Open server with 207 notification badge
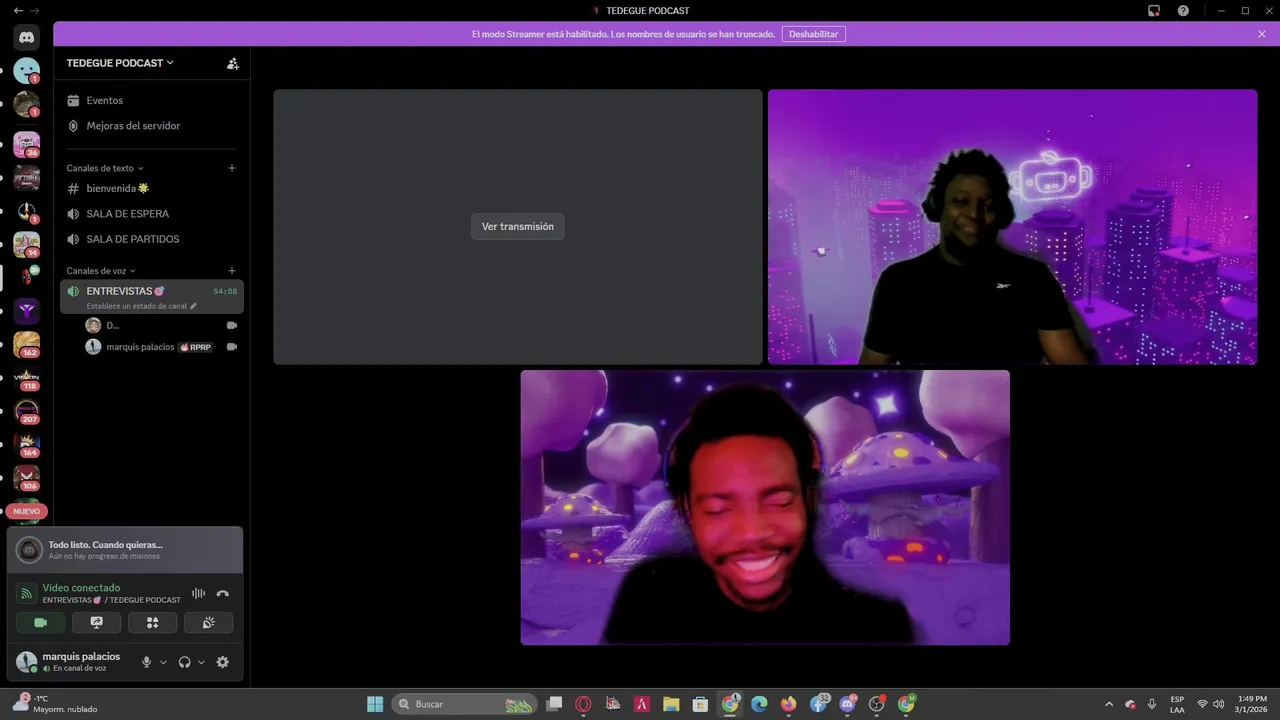This screenshot has width=1280, height=720. click(x=27, y=412)
